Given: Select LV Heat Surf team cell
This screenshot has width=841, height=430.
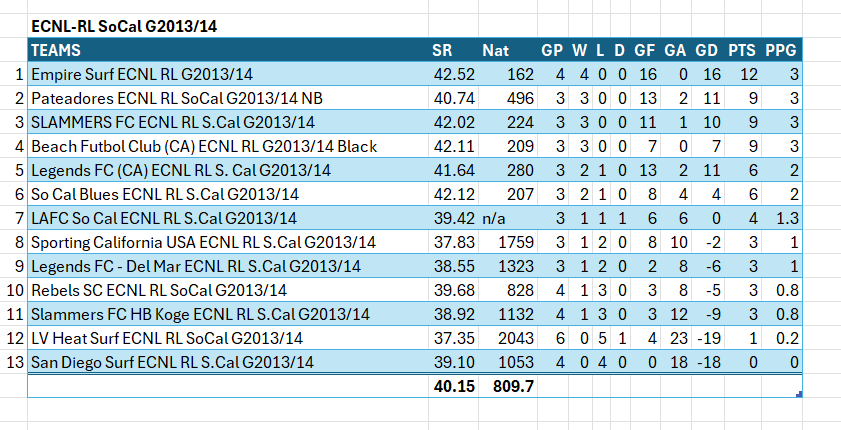Looking at the screenshot, I should coord(228,338).
